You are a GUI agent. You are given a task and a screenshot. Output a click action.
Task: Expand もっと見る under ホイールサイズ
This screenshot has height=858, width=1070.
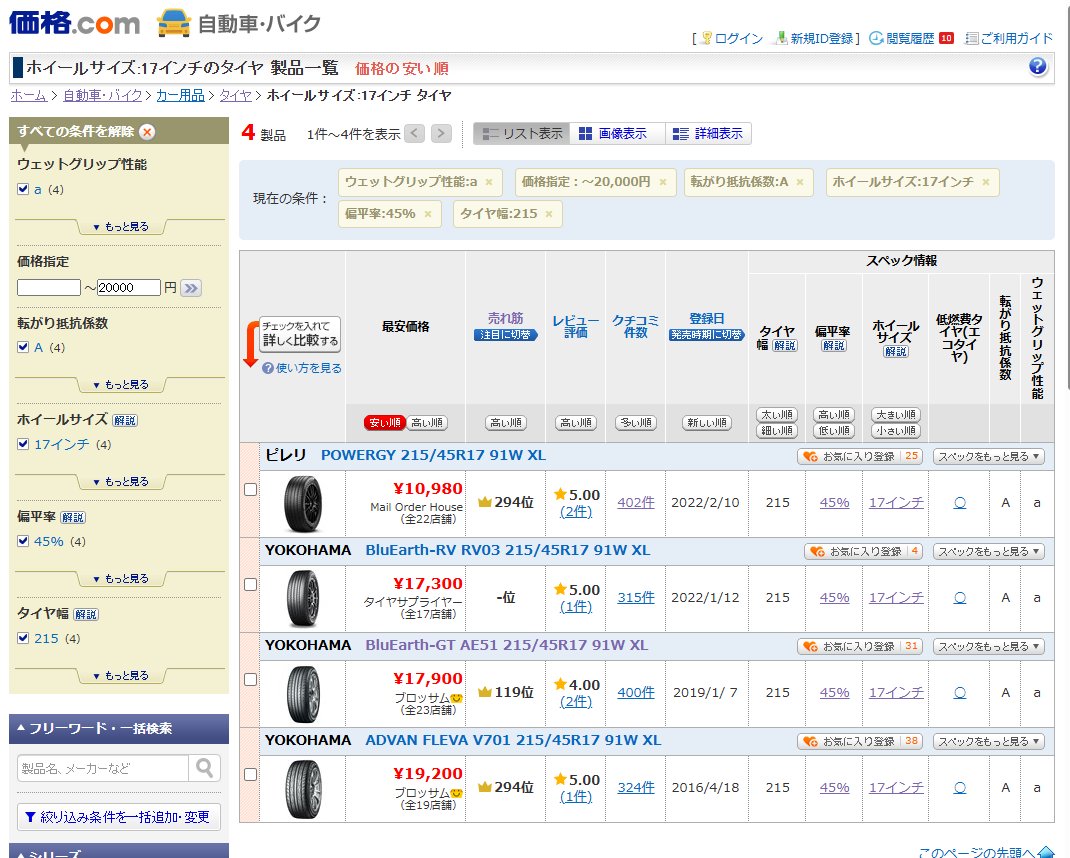[x=120, y=482]
